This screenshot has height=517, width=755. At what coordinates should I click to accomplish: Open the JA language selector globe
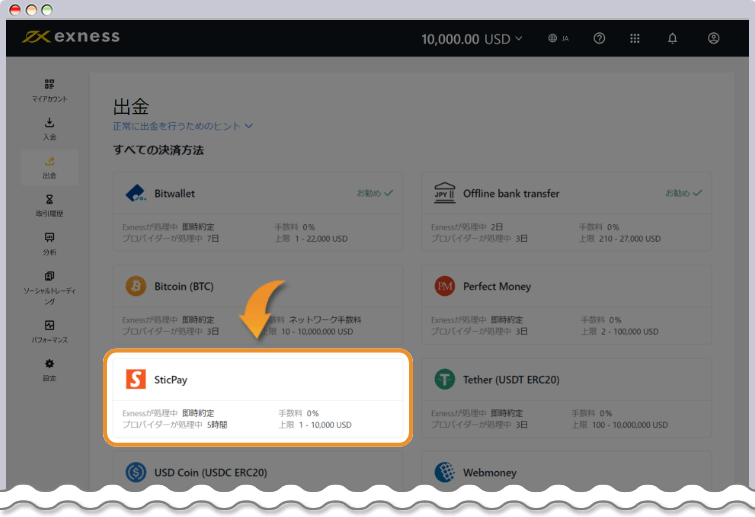tap(559, 38)
